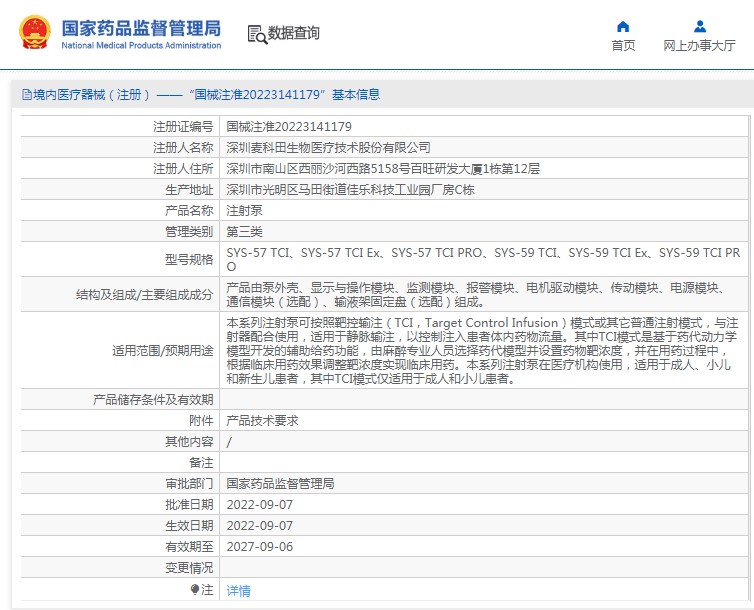Screen dimensions: 754x610
Task: Click the 其他内容 label
Action: click(189, 441)
